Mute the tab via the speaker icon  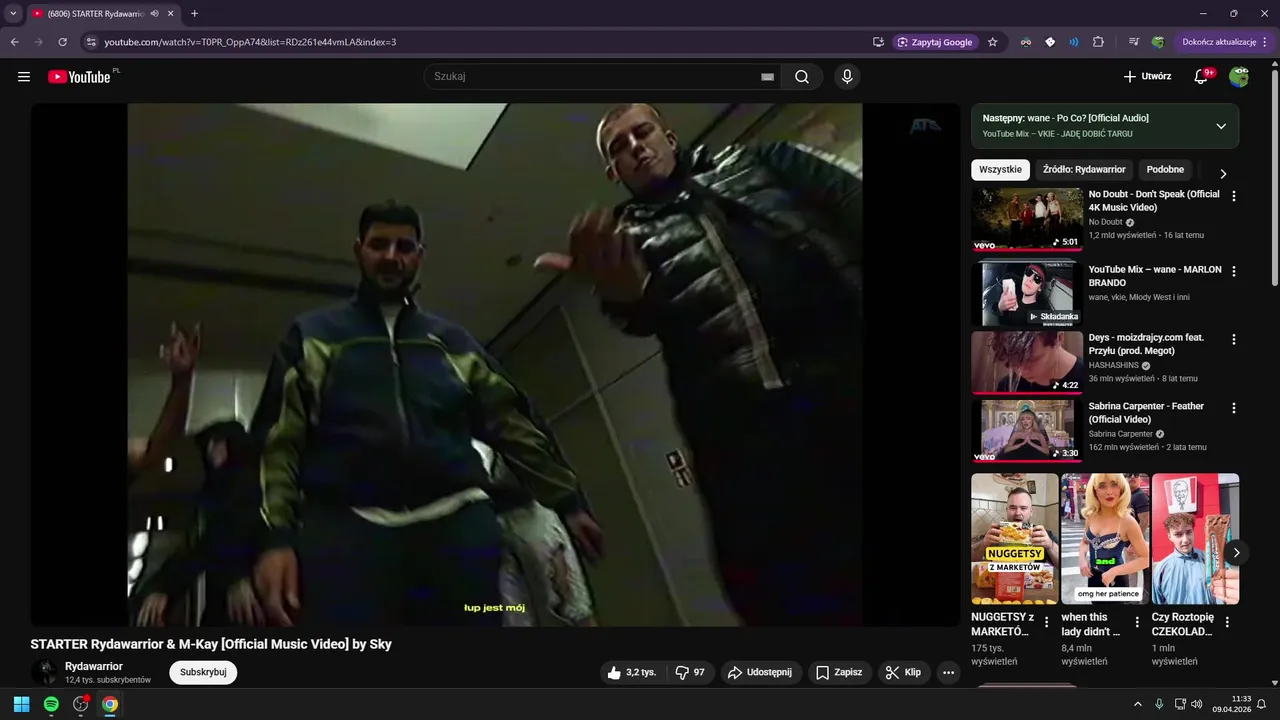[155, 14]
